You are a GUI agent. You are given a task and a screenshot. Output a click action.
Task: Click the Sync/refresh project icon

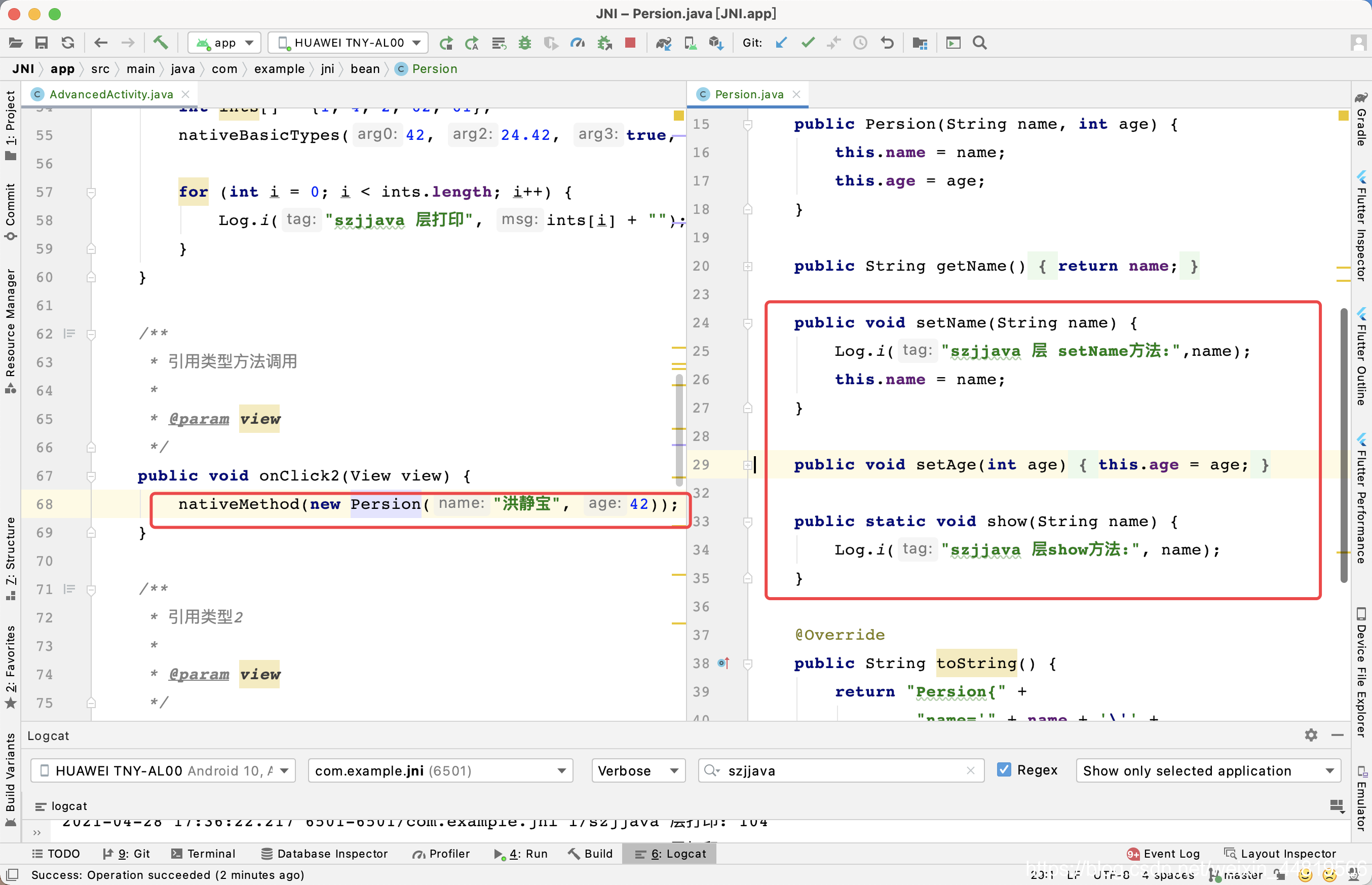68,42
